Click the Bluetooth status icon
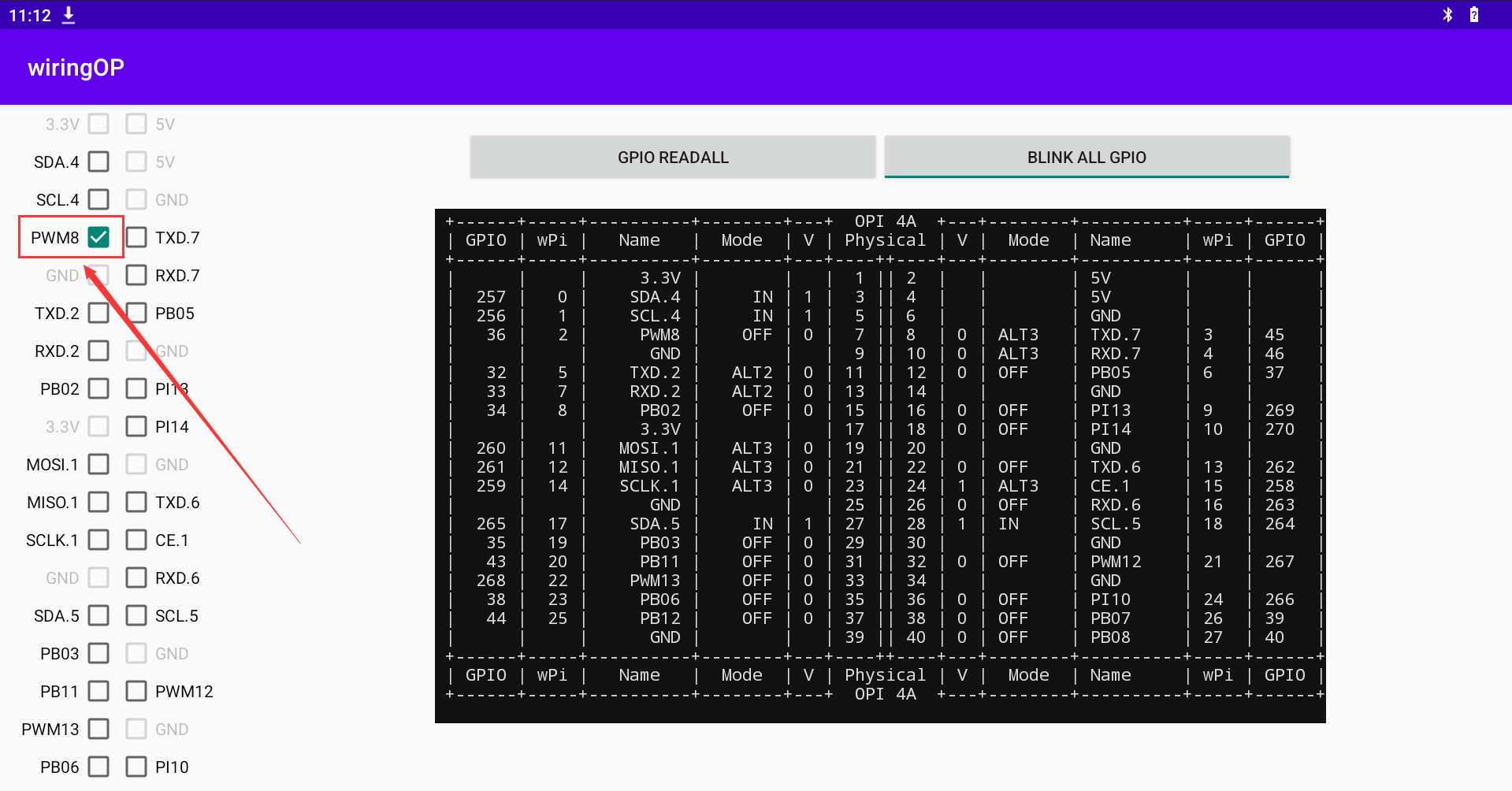 [x=1447, y=14]
